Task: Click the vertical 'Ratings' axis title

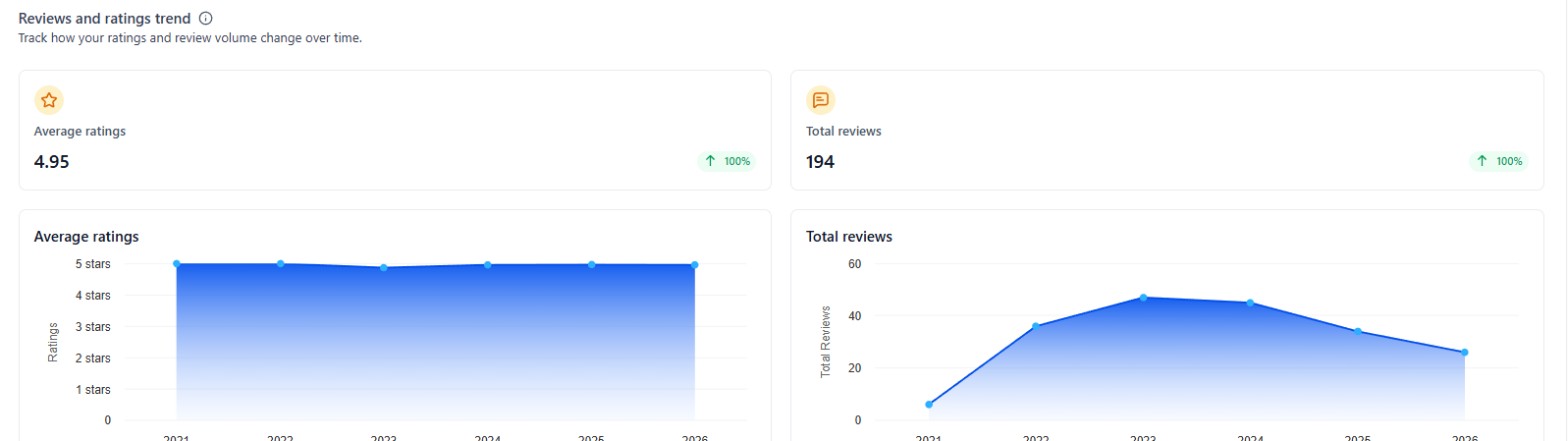Action: click(x=53, y=341)
